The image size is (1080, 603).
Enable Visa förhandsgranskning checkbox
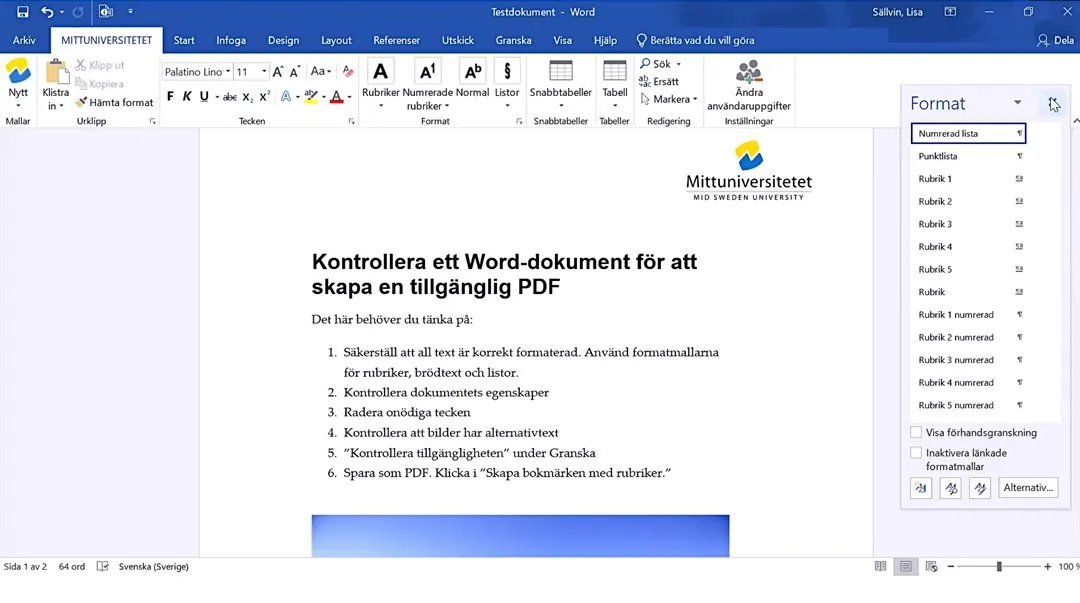tap(916, 432)
